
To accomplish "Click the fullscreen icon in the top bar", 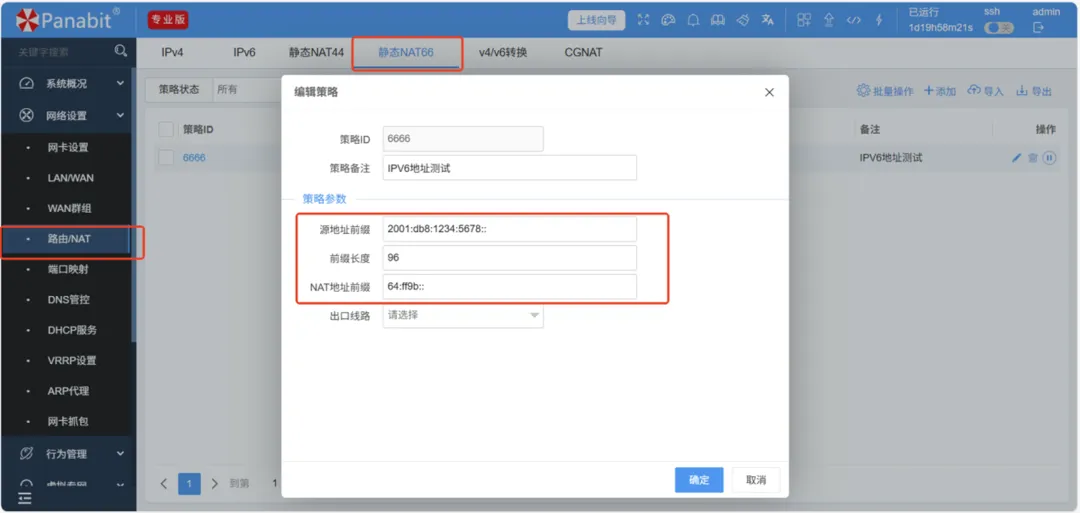I will 644,20.
